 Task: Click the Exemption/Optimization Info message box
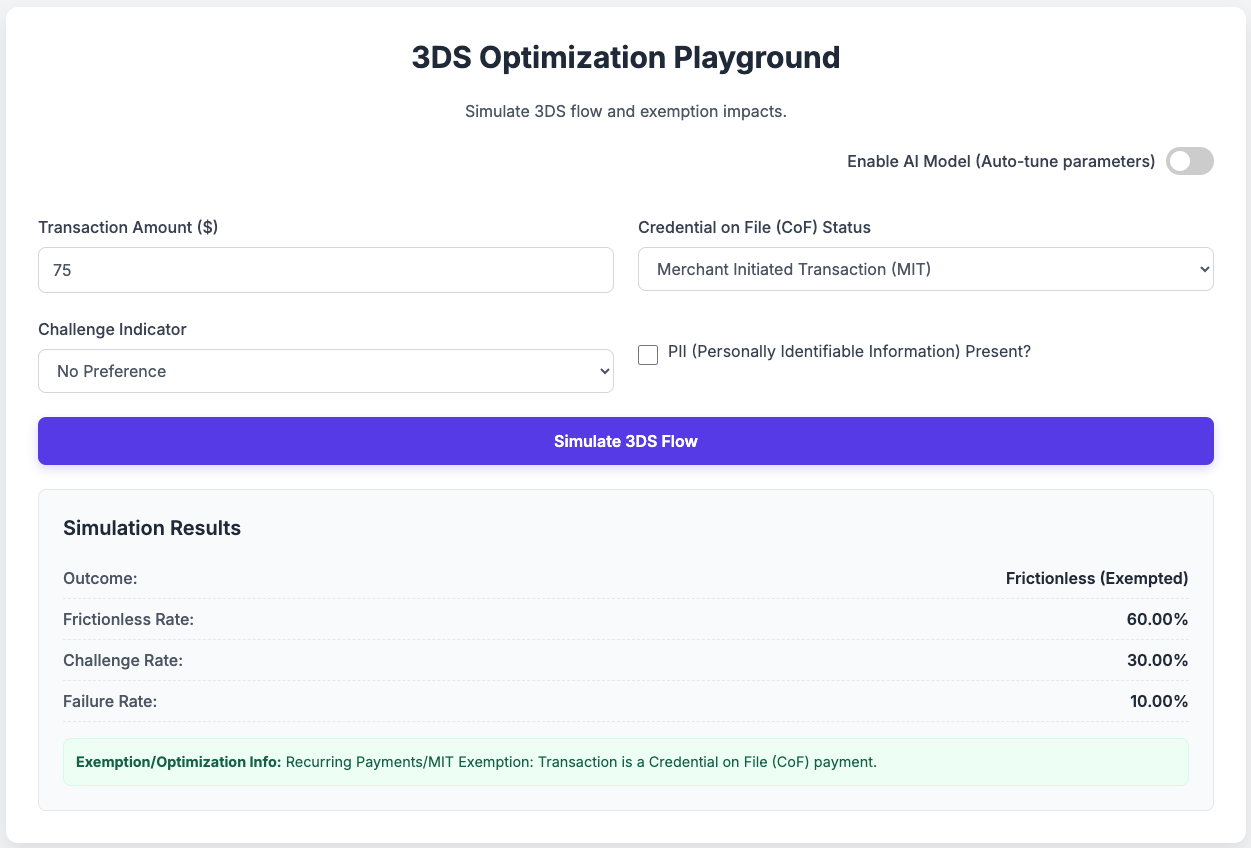pyautogui.click(x=625, y=762)
